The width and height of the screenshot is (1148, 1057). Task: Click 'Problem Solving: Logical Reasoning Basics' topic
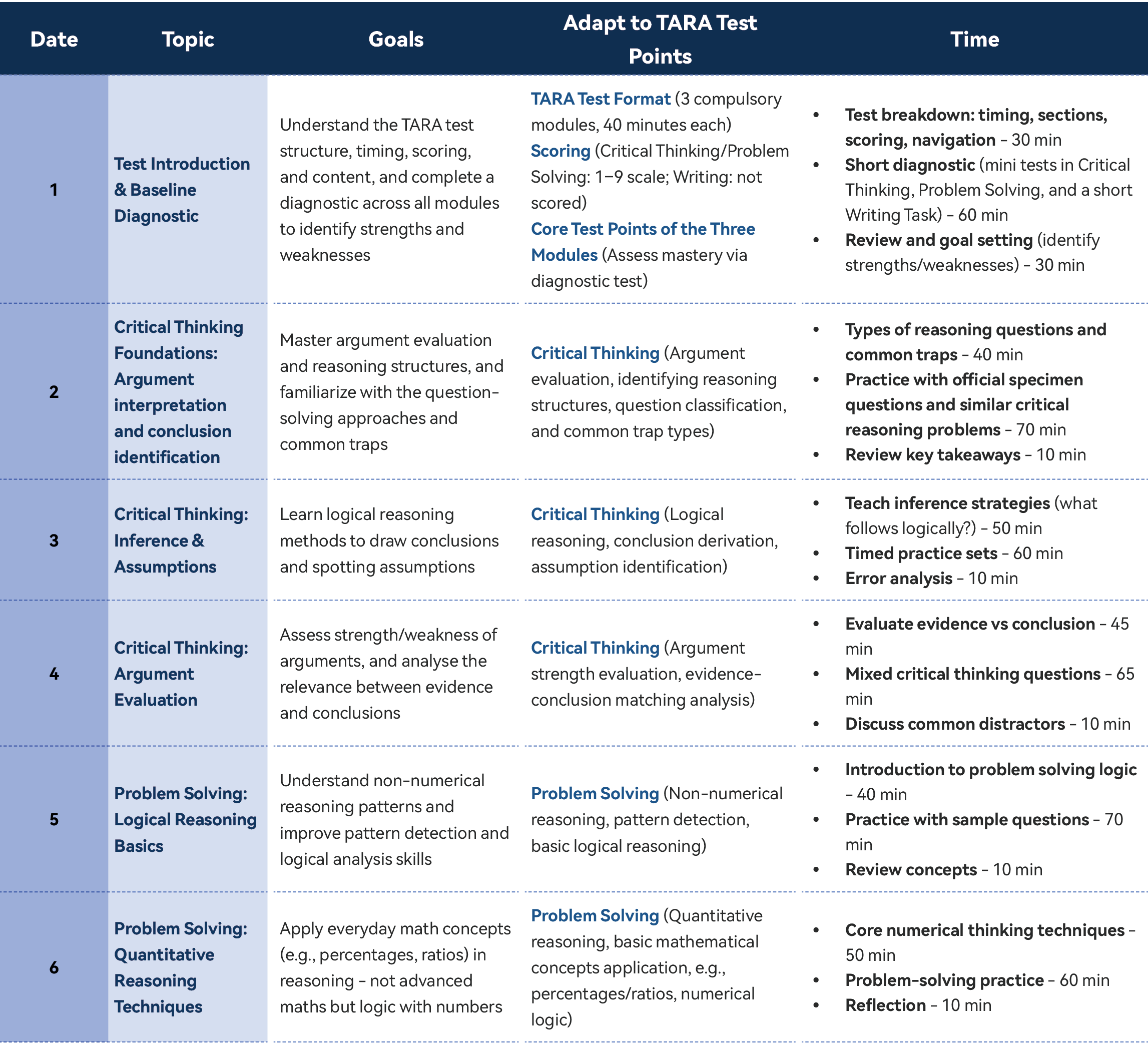185,820
